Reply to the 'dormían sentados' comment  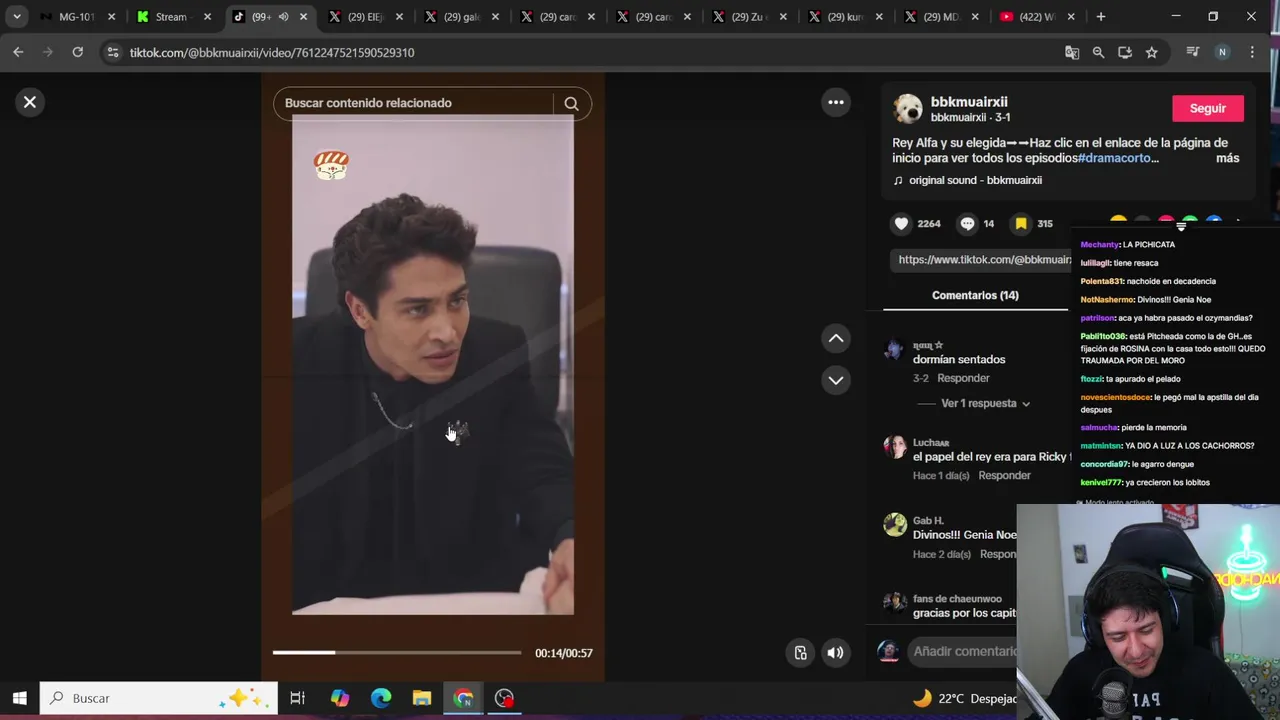pos(963,378)
